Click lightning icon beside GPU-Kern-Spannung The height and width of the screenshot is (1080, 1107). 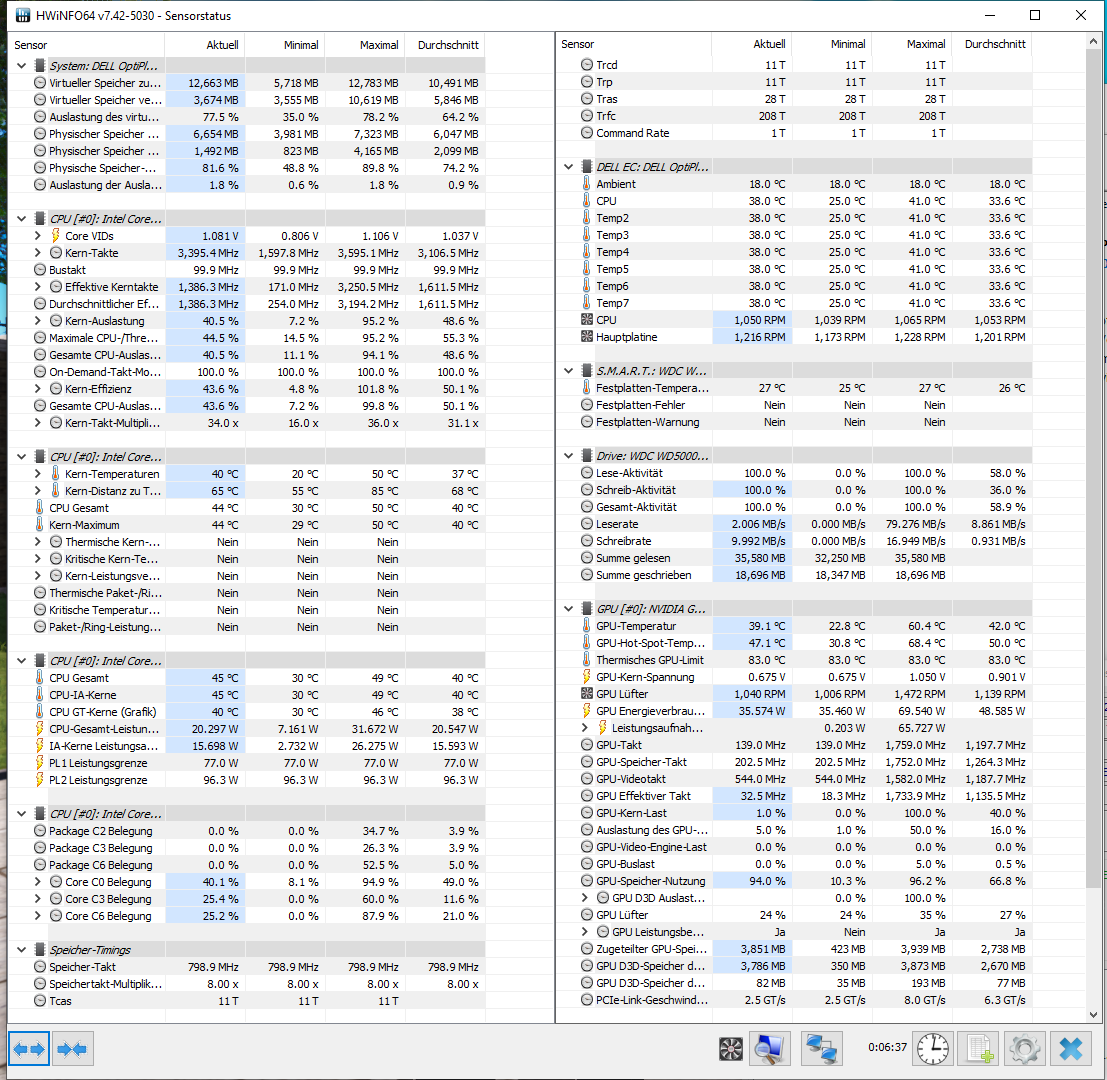(587, 677)
